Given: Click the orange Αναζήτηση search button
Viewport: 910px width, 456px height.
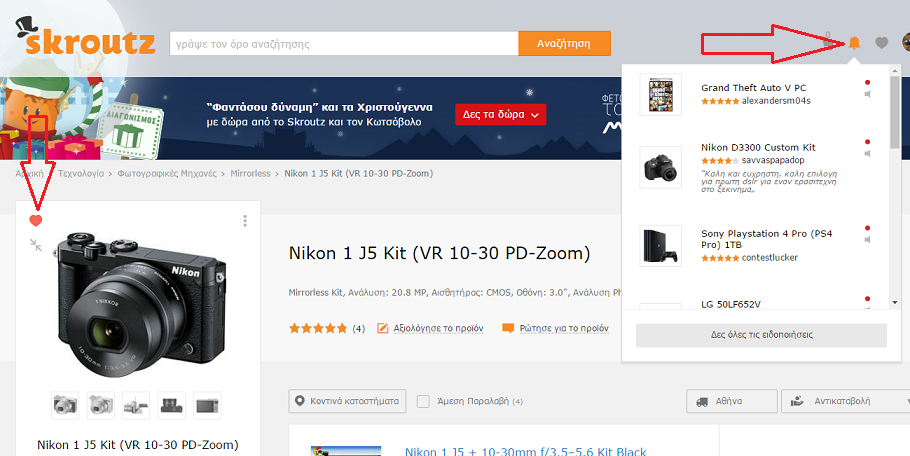Looking at the screenshot, I should tap(564, 44).
